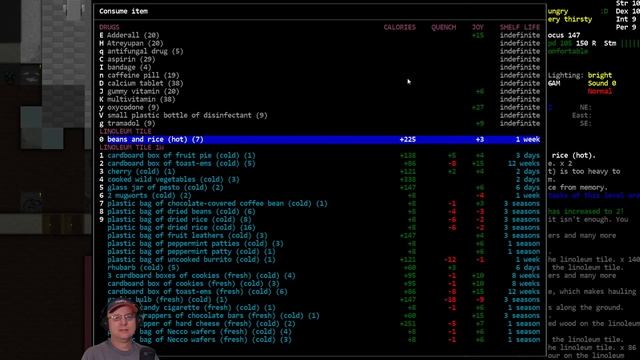The image size is (640, 360).
Task: Select plastic bag of peppermint patties (3)
Action: [x=195, y=243]
